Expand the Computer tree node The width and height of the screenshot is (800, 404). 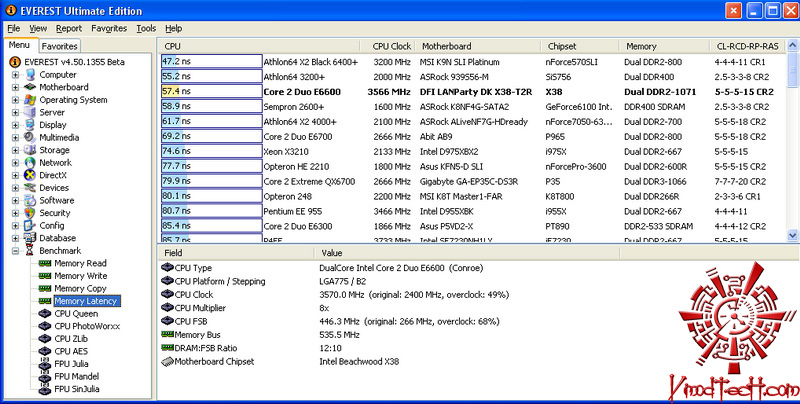(x=15, y=75)
